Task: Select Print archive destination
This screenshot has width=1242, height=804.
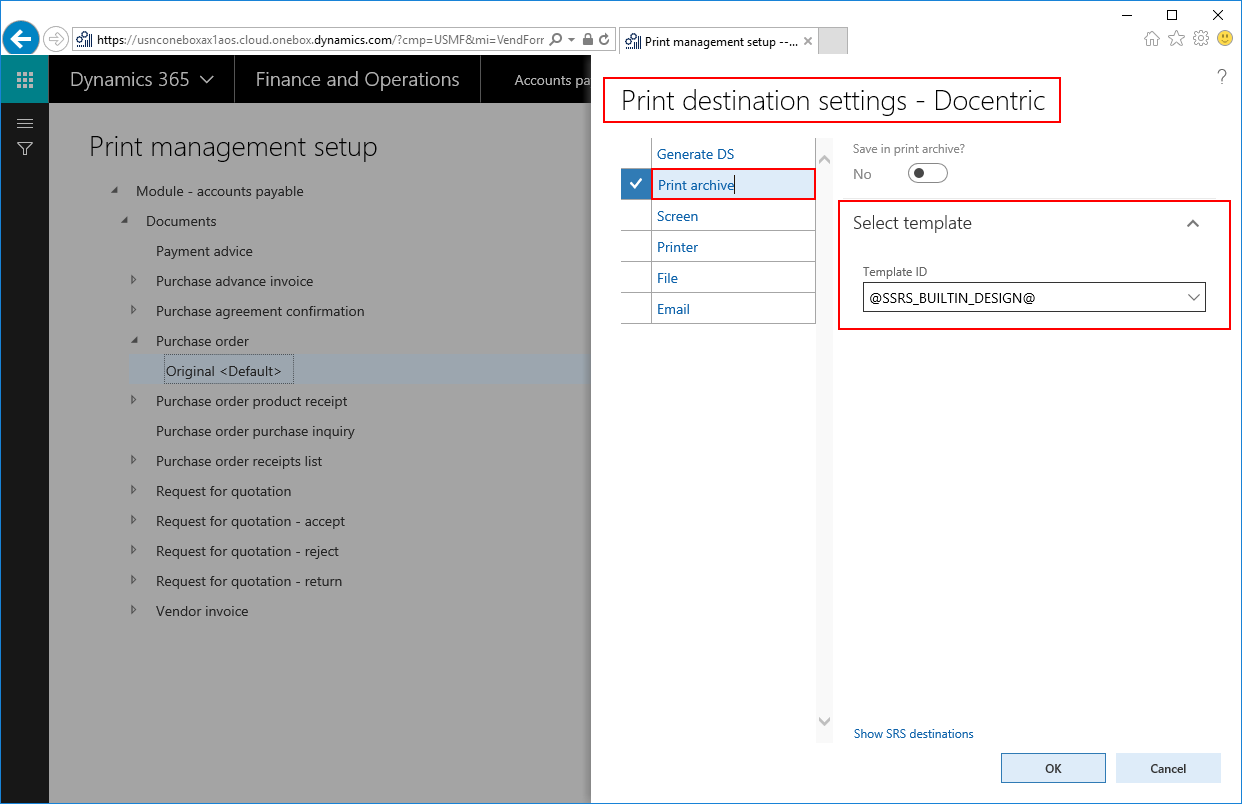Action: 733,185
